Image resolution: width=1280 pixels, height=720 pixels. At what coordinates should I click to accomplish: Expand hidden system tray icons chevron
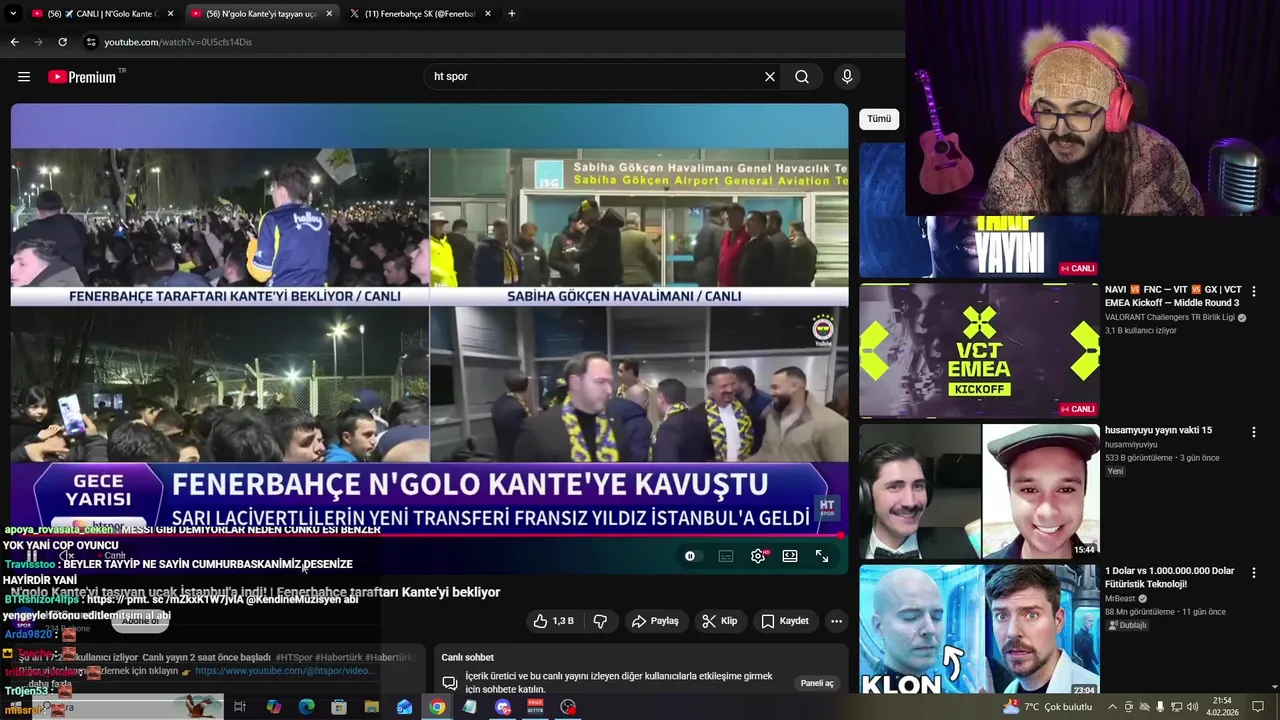pos(1112,707)
